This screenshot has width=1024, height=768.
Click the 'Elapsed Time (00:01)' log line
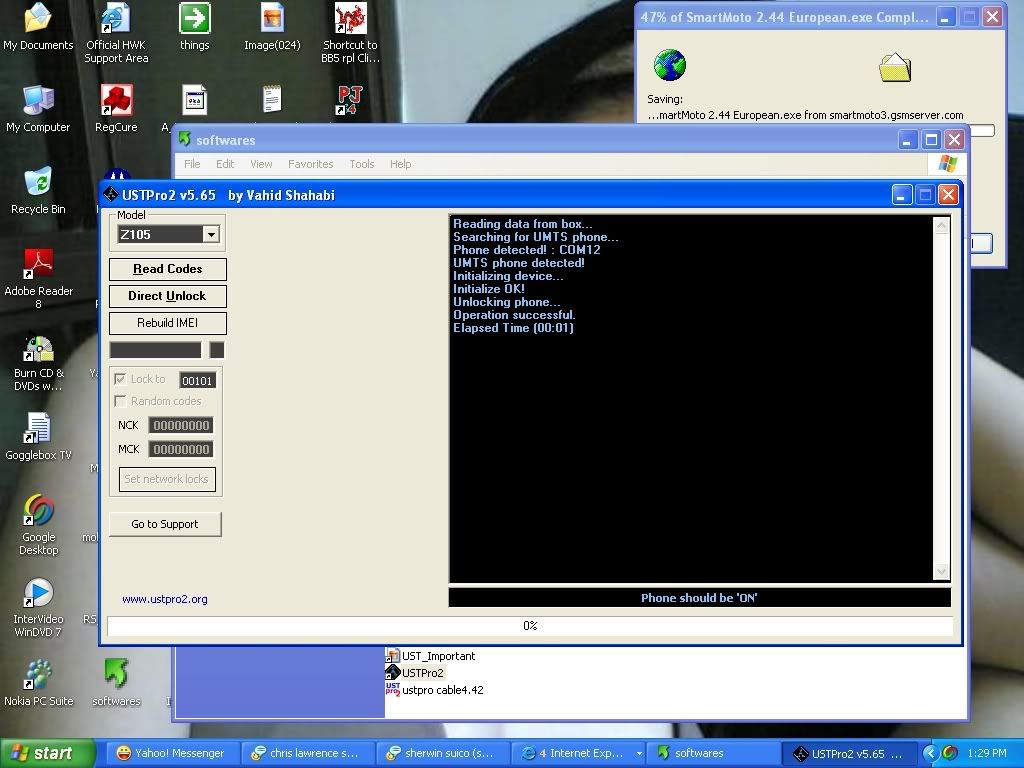click(x=513, y=328)
